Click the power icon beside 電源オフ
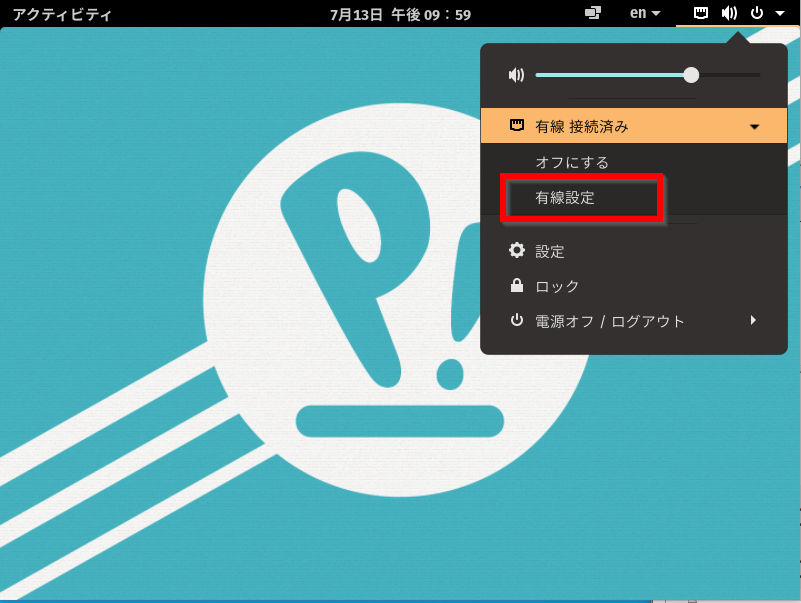 click(x=517, y=320)
